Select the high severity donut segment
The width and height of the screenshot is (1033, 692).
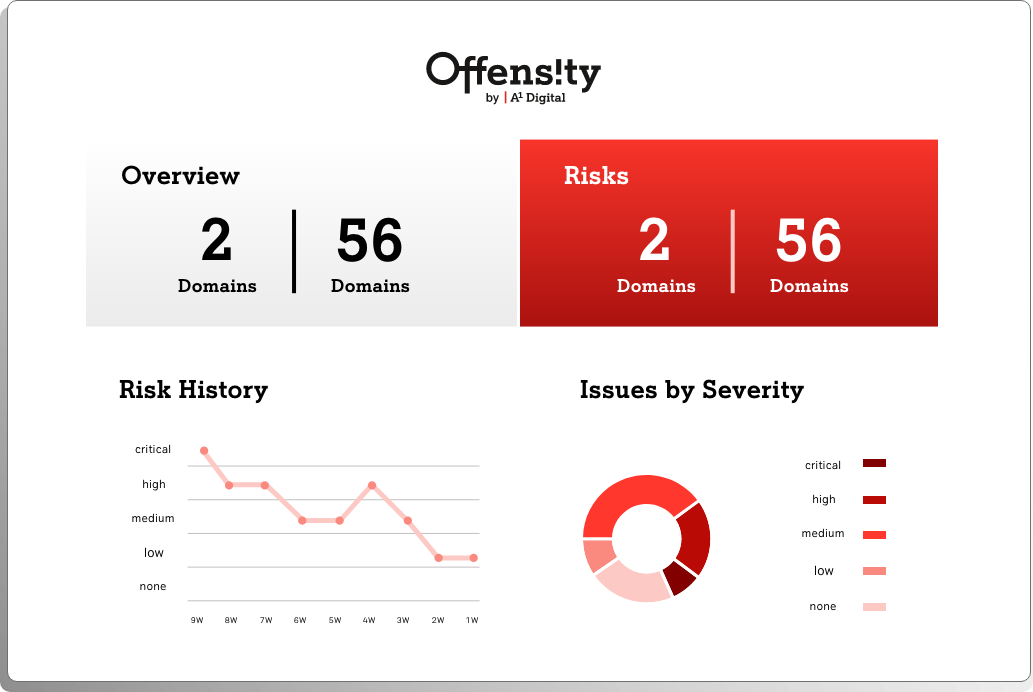pos(696,538)
